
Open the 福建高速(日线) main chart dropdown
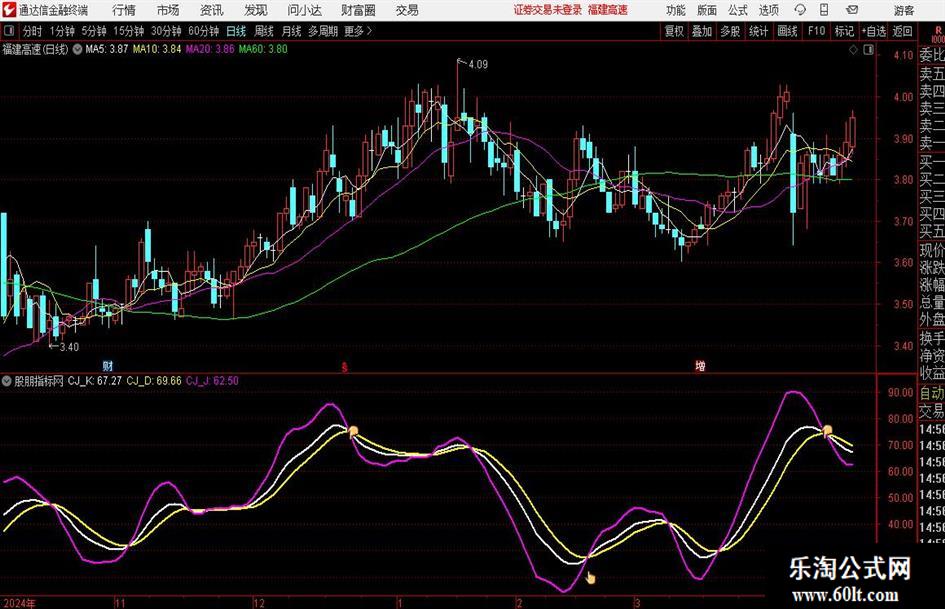click(x=77, y=49)
